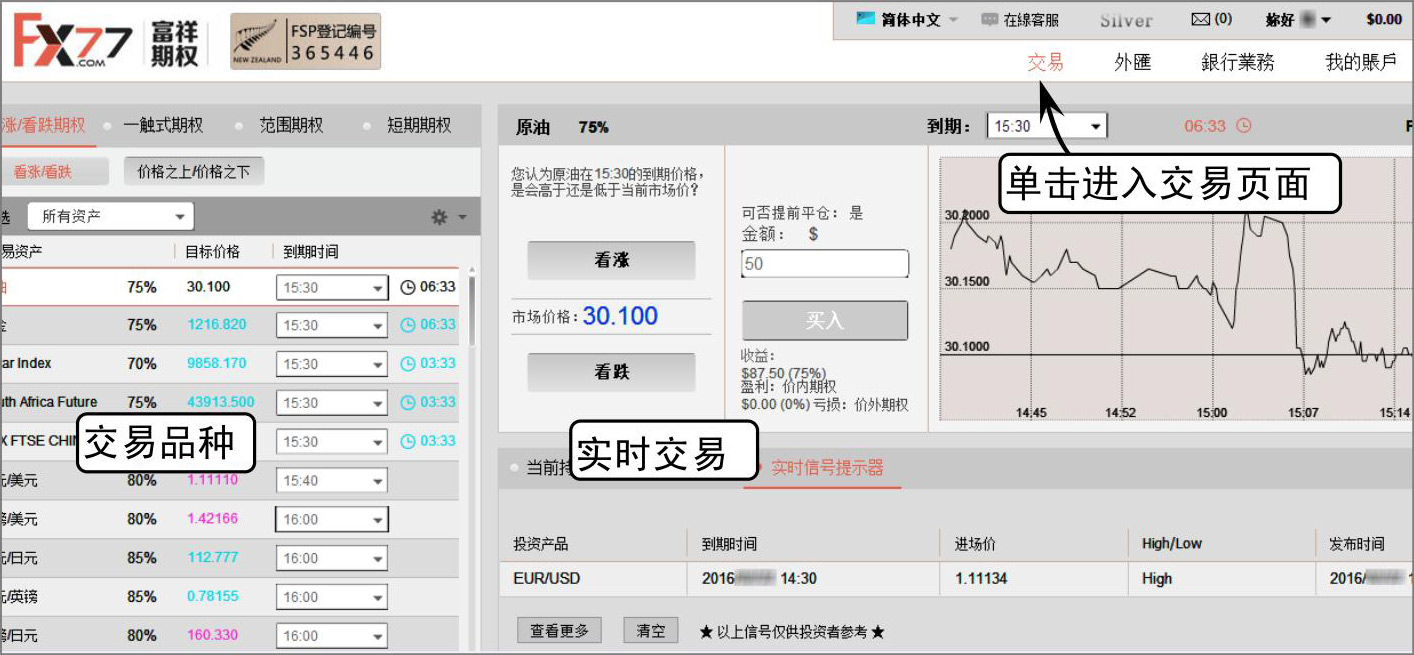Click the 看涨 call button

coord(611,260)
